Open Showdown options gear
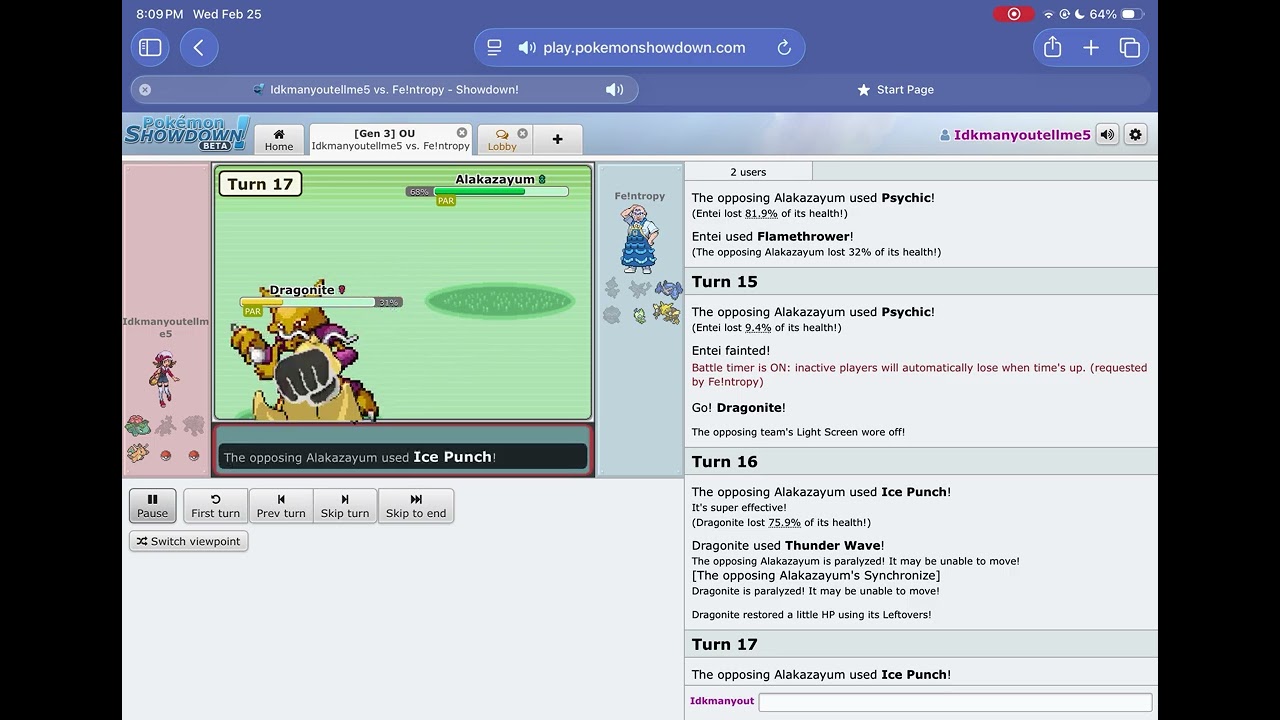 click(1135, 134)
